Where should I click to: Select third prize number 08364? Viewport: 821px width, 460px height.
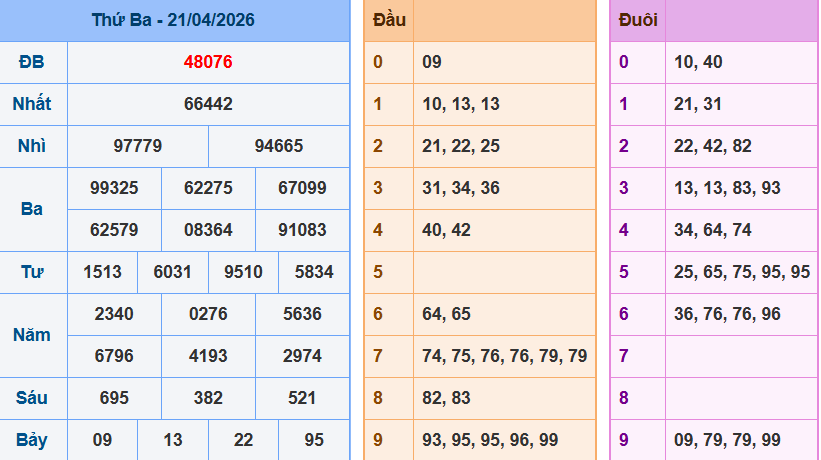(x=208, y=230)
